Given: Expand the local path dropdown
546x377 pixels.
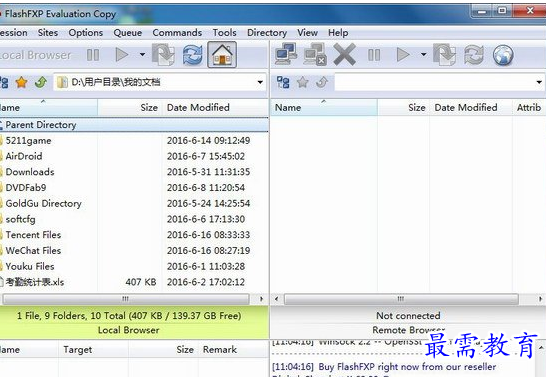Looking at the screenshot, I should click(260, 83).
